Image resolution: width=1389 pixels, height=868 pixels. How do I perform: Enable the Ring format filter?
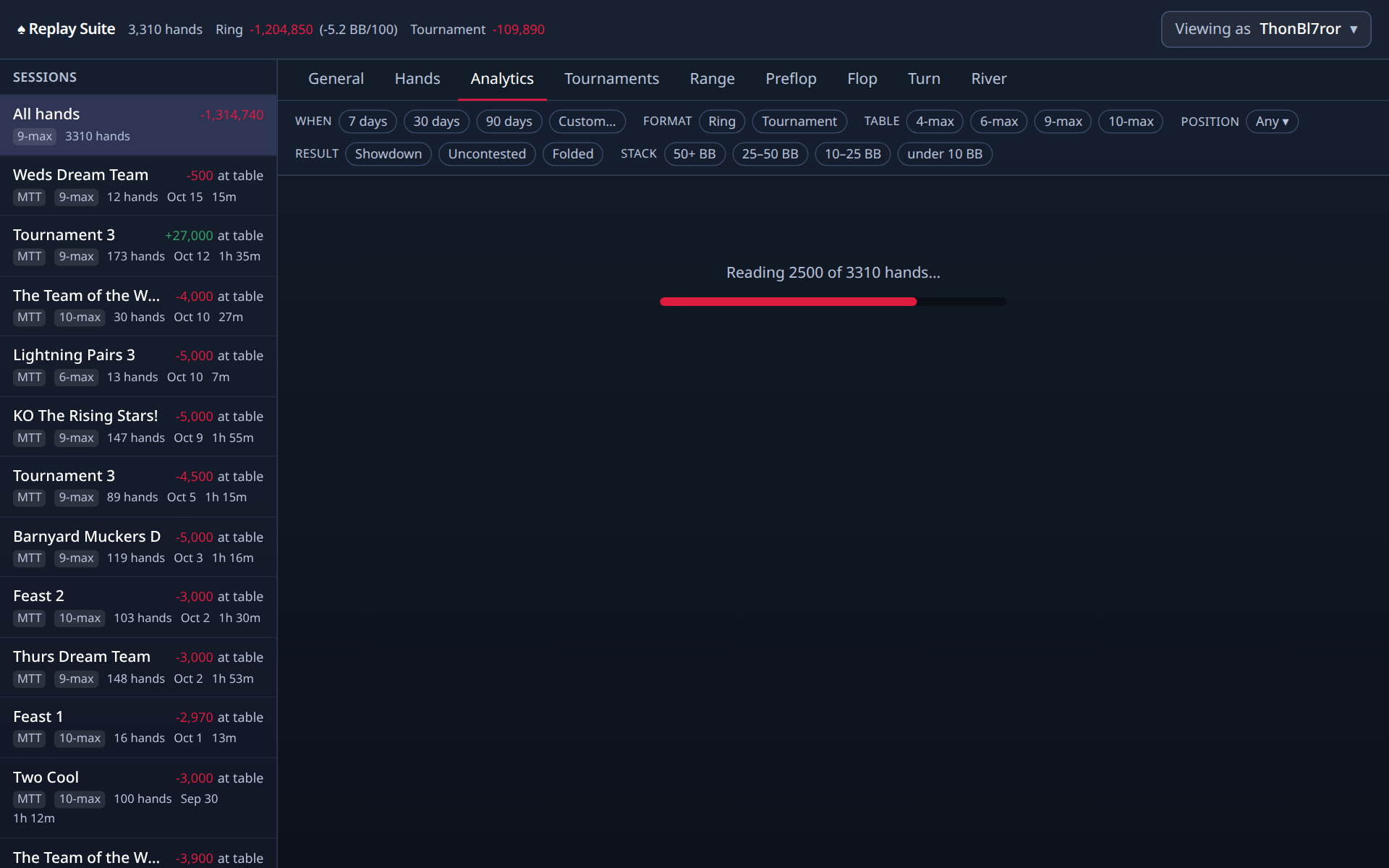click(721, 122)
